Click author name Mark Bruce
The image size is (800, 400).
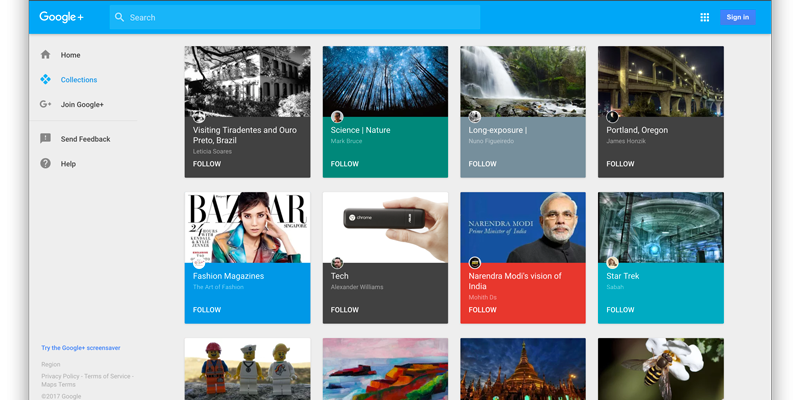coord(346,141)
